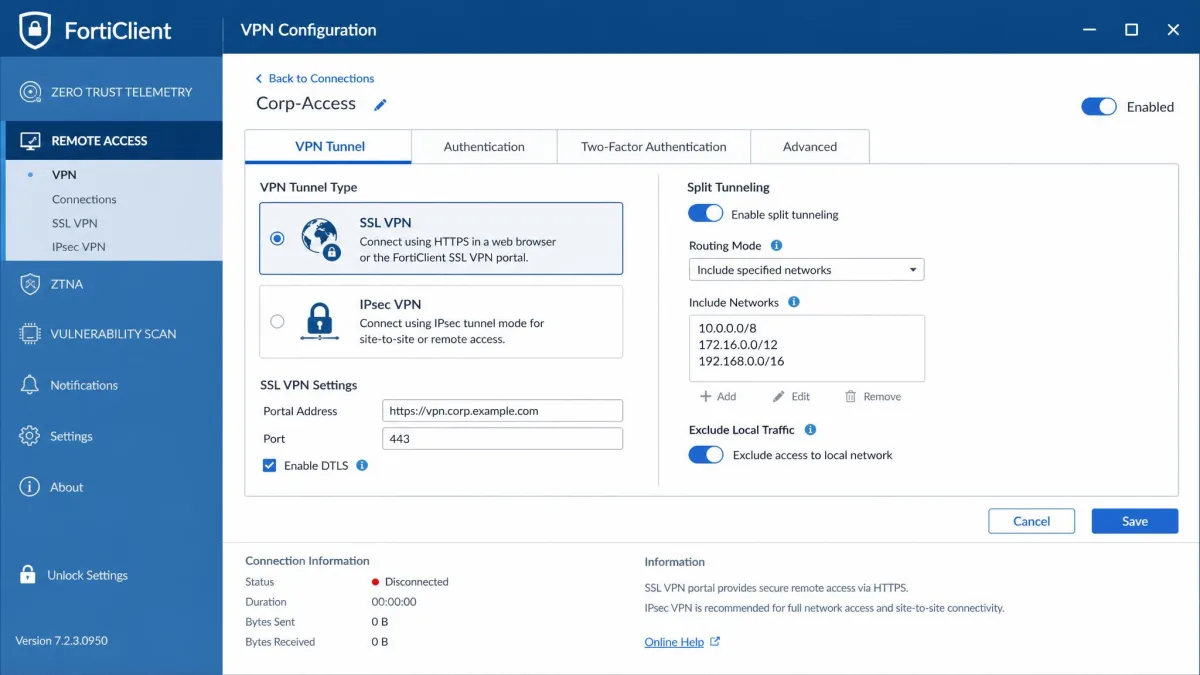This screenshot has height=675, width=1200.
Task: Click the Corp-Access connection name
Action: (x=306, y=104)
